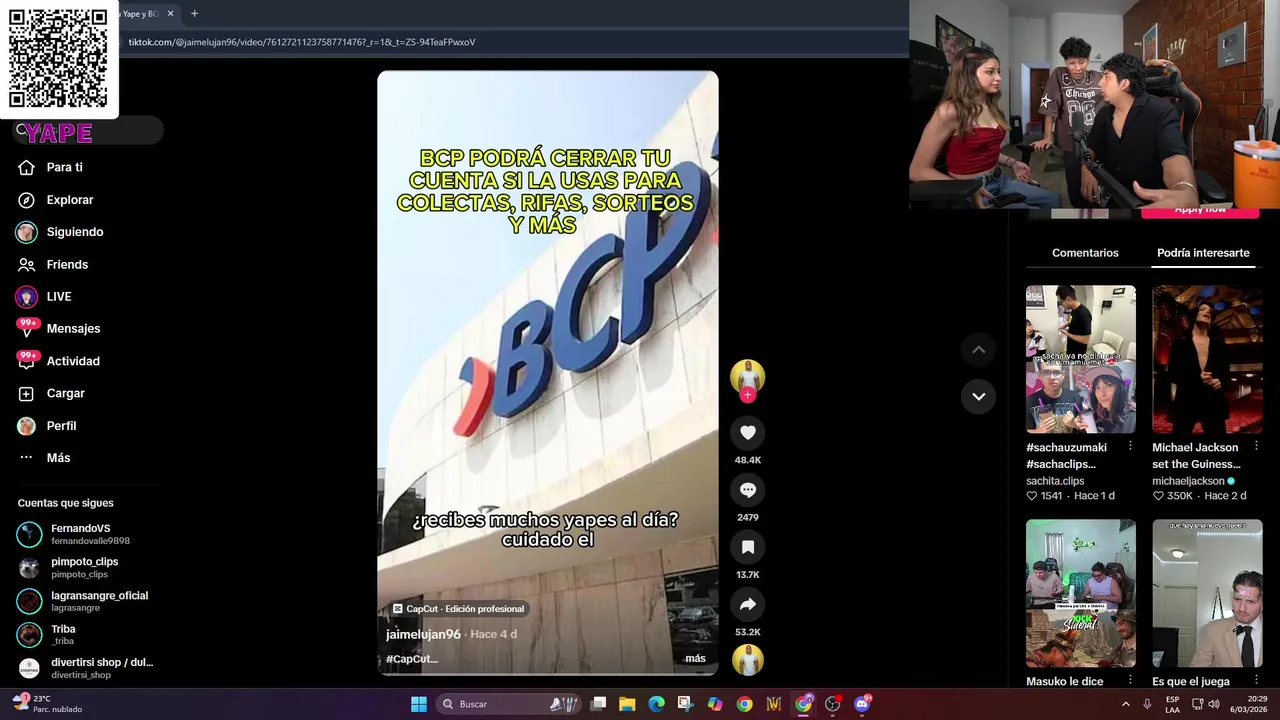Click the Actividad icon with 99+ badge
The height and width of the screenshot is (720, 1280).
(x=27, y=360)
